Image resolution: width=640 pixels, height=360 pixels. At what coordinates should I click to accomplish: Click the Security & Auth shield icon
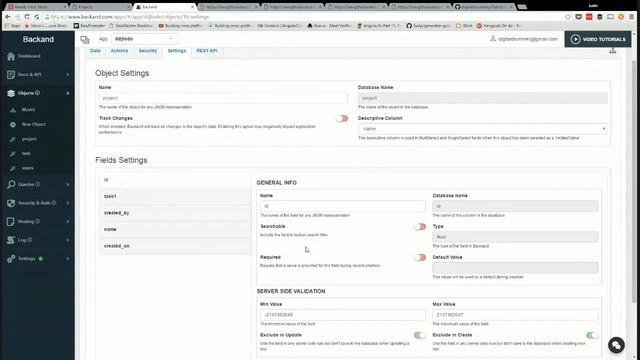(11, 203)
